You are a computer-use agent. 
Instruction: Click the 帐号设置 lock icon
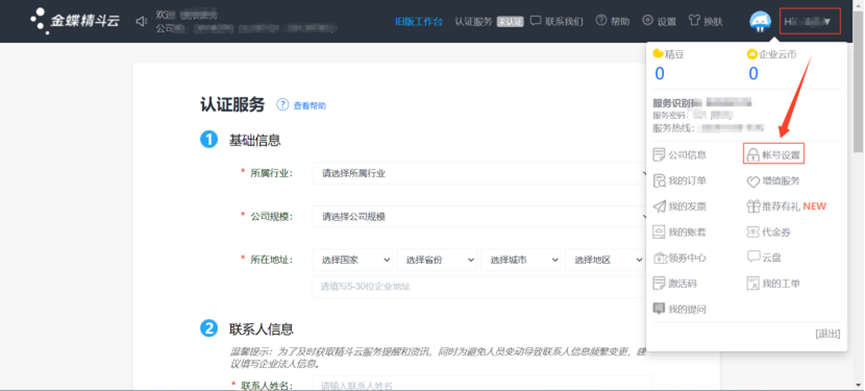752,156
